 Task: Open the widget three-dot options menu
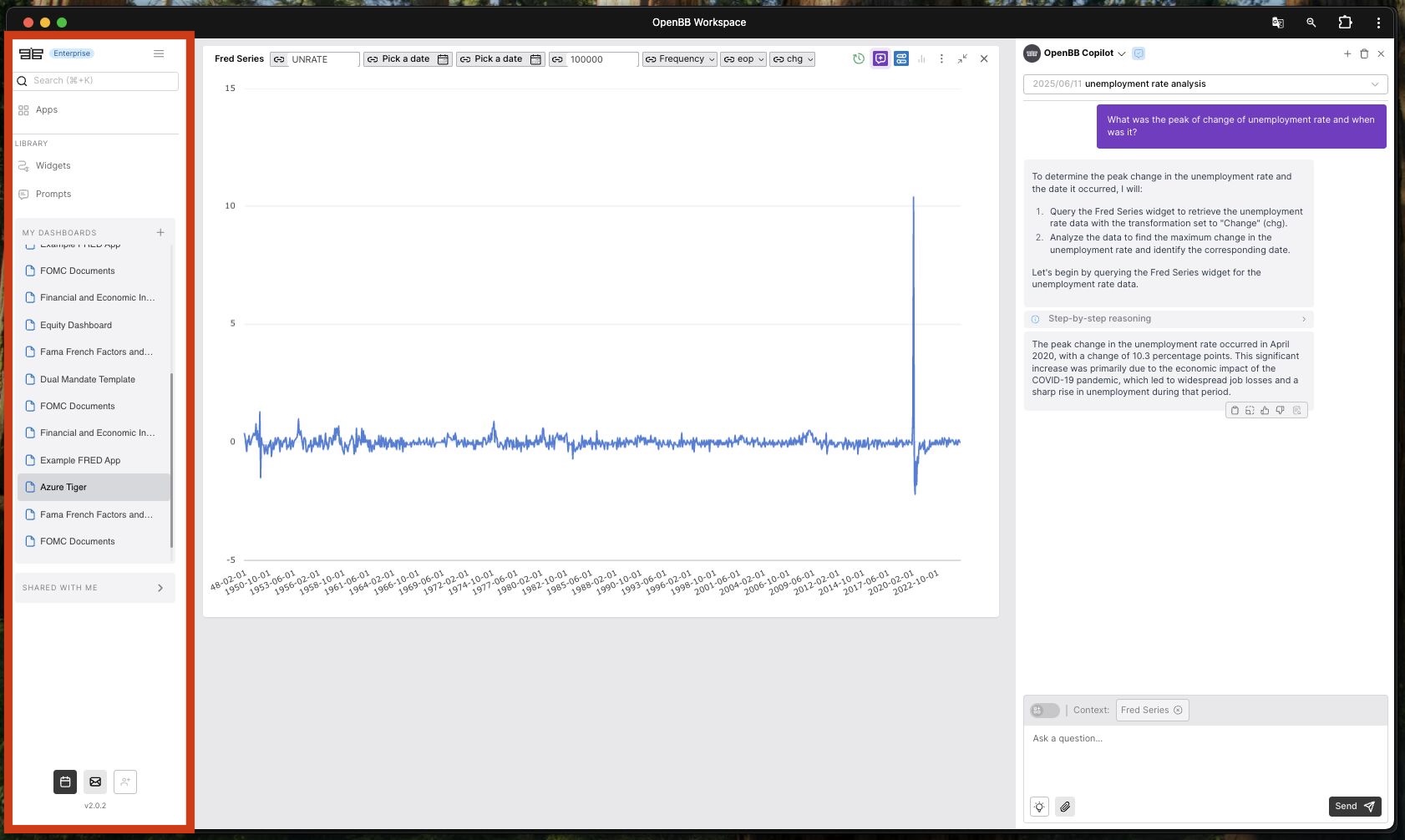tap(941, 58)
